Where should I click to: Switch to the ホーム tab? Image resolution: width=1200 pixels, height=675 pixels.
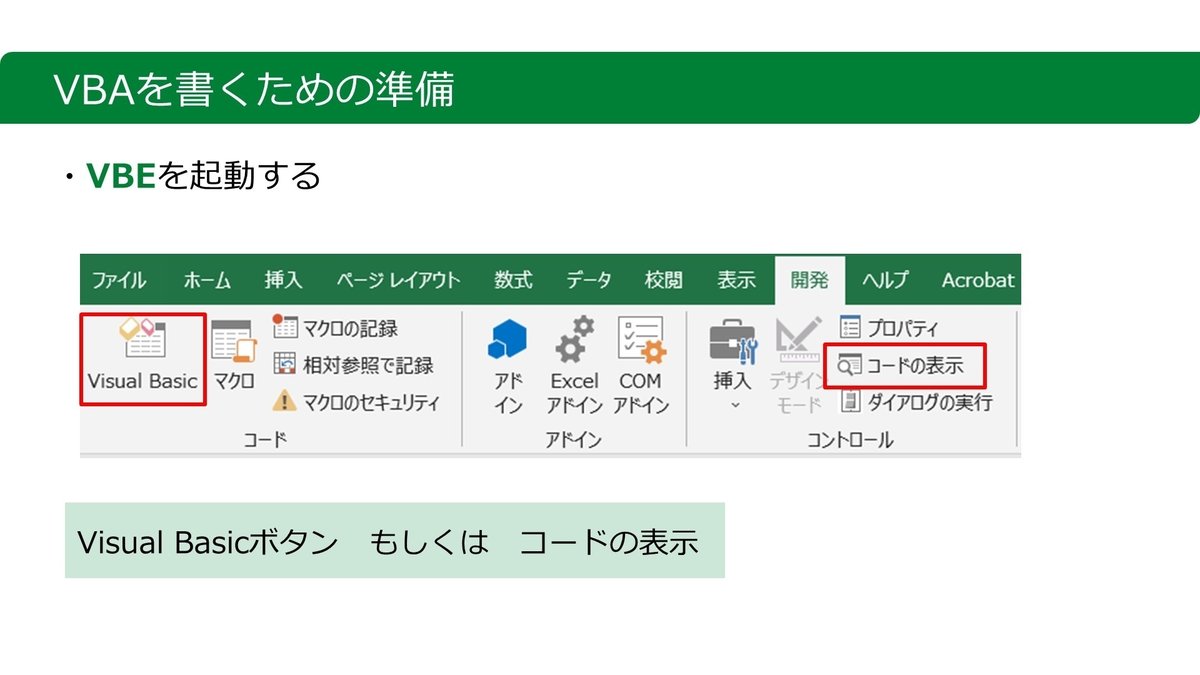click(x=207, y=280)
